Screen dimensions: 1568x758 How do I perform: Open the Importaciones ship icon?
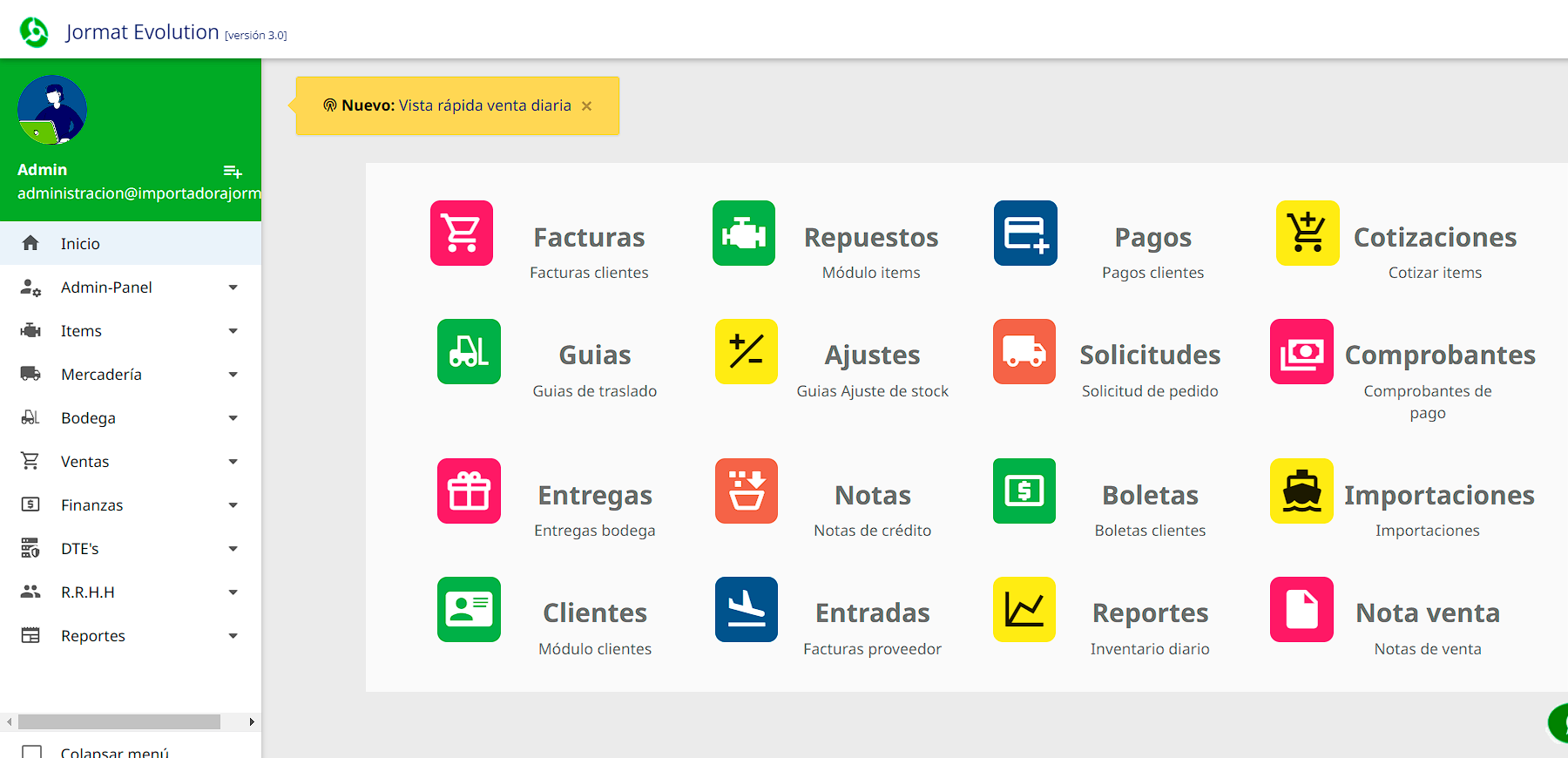coord(1301,491)
